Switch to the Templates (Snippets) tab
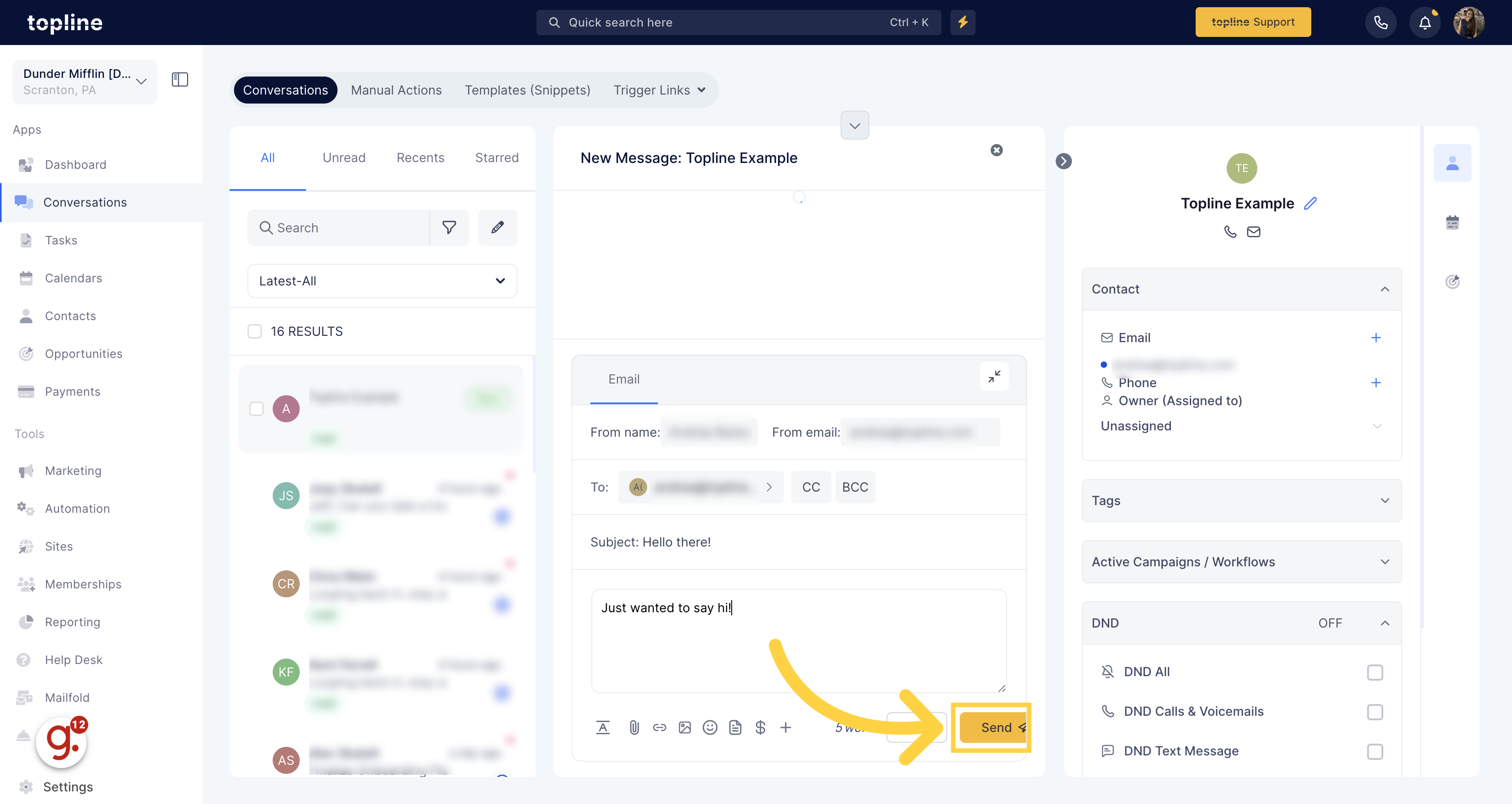The height and width of the screenshot is (804, 1512). coord(528,90)
